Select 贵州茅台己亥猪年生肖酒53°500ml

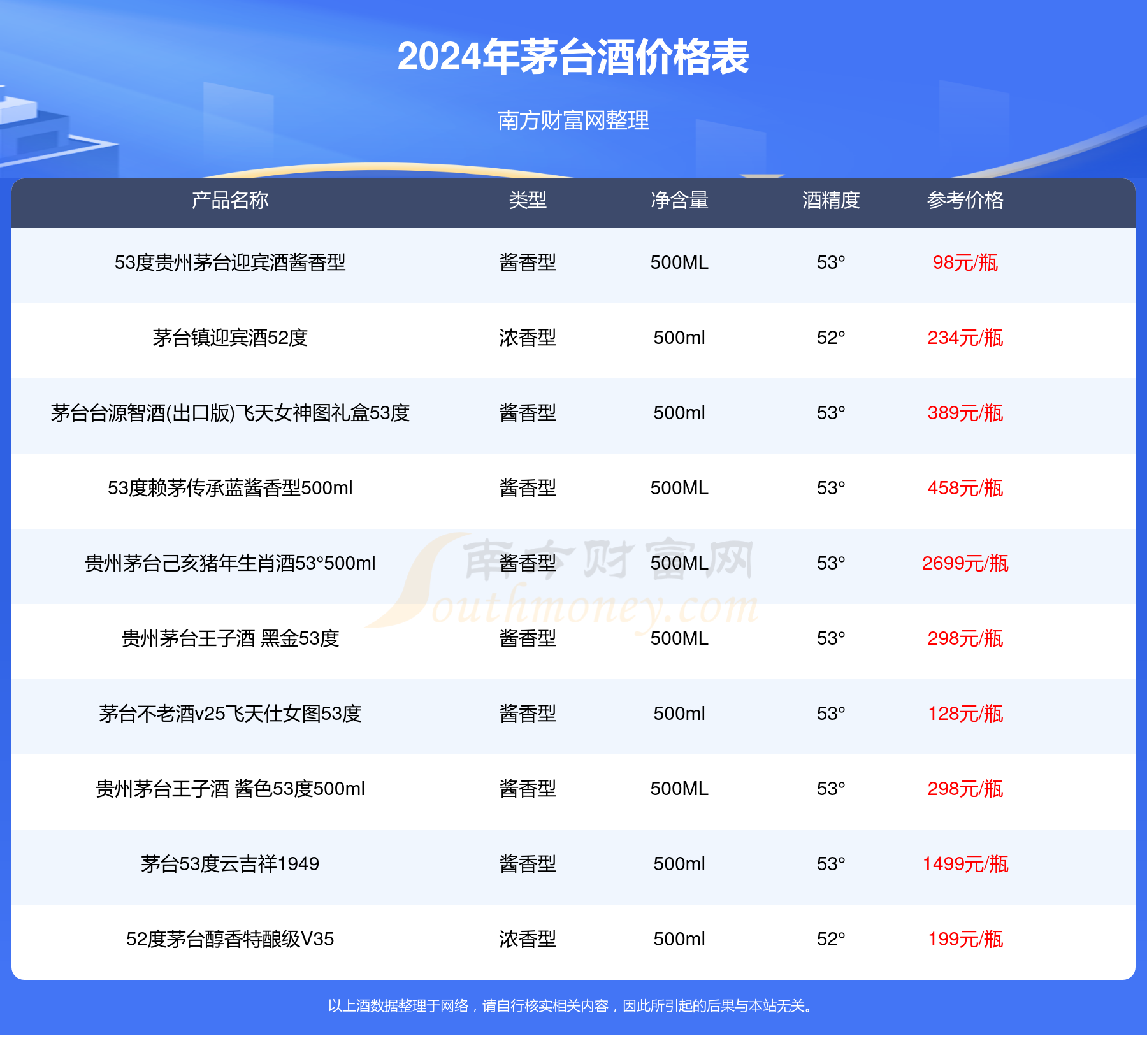pyautogui.click(x=230, y=563)
